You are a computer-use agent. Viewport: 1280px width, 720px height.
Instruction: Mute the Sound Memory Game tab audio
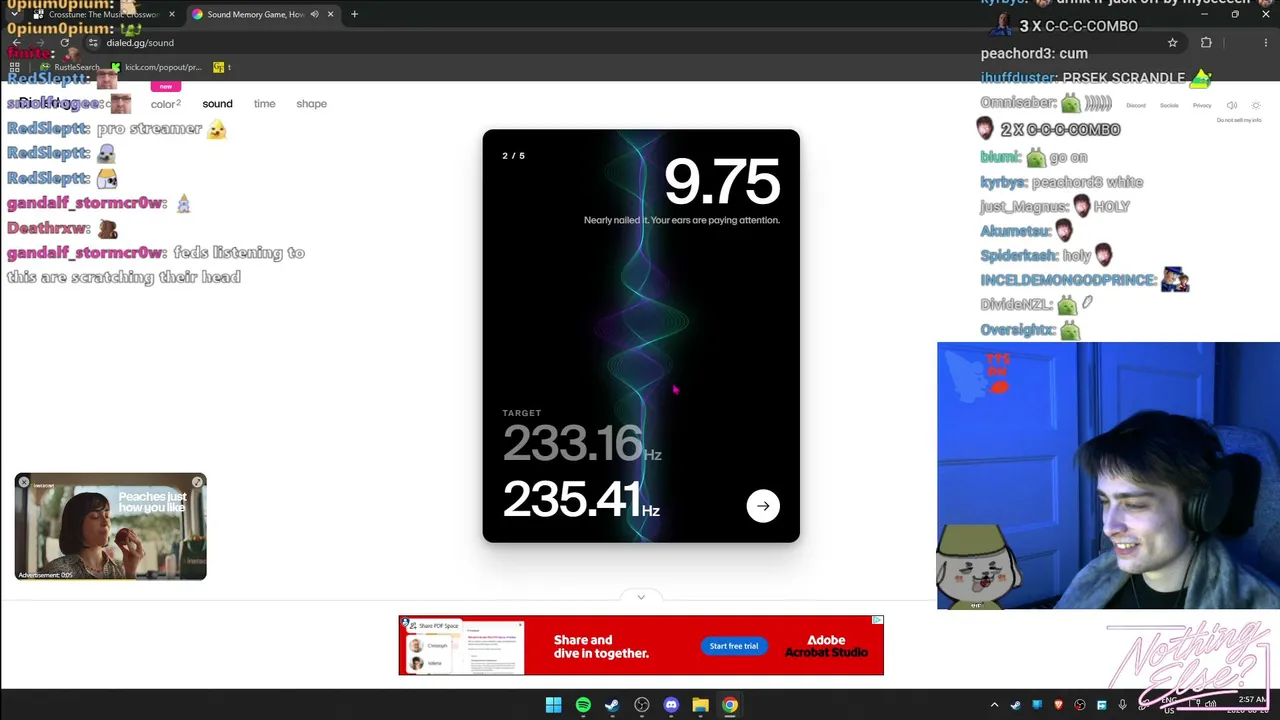[x=314, y=15]
